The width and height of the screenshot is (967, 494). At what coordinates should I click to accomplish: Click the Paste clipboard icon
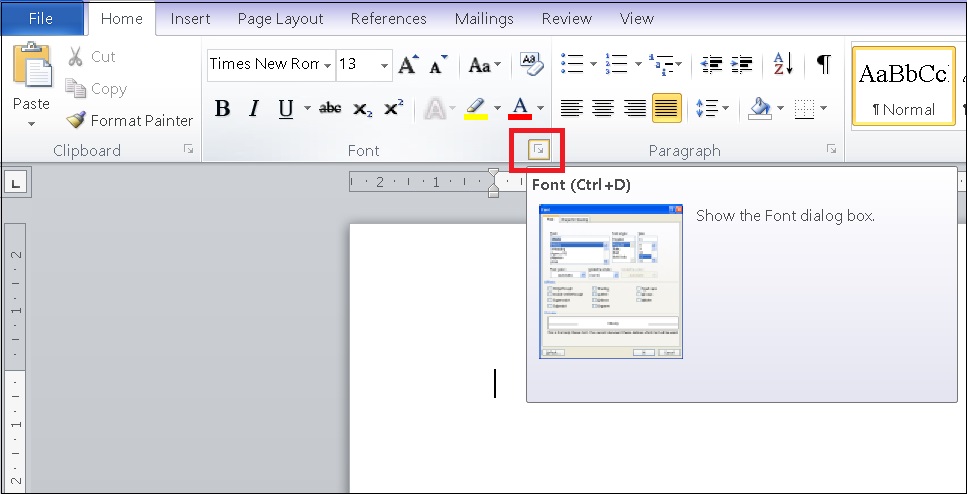[x=32, y=65]
